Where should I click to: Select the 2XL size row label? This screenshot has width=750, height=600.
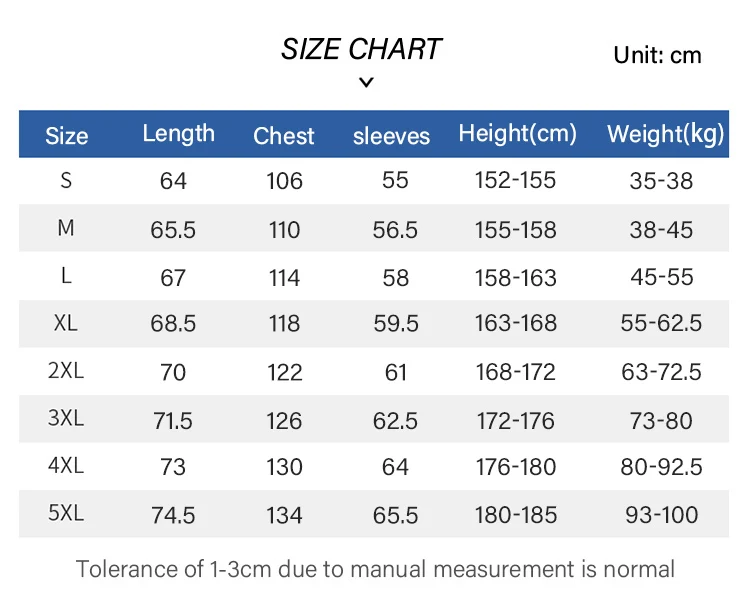coord(66,371)
